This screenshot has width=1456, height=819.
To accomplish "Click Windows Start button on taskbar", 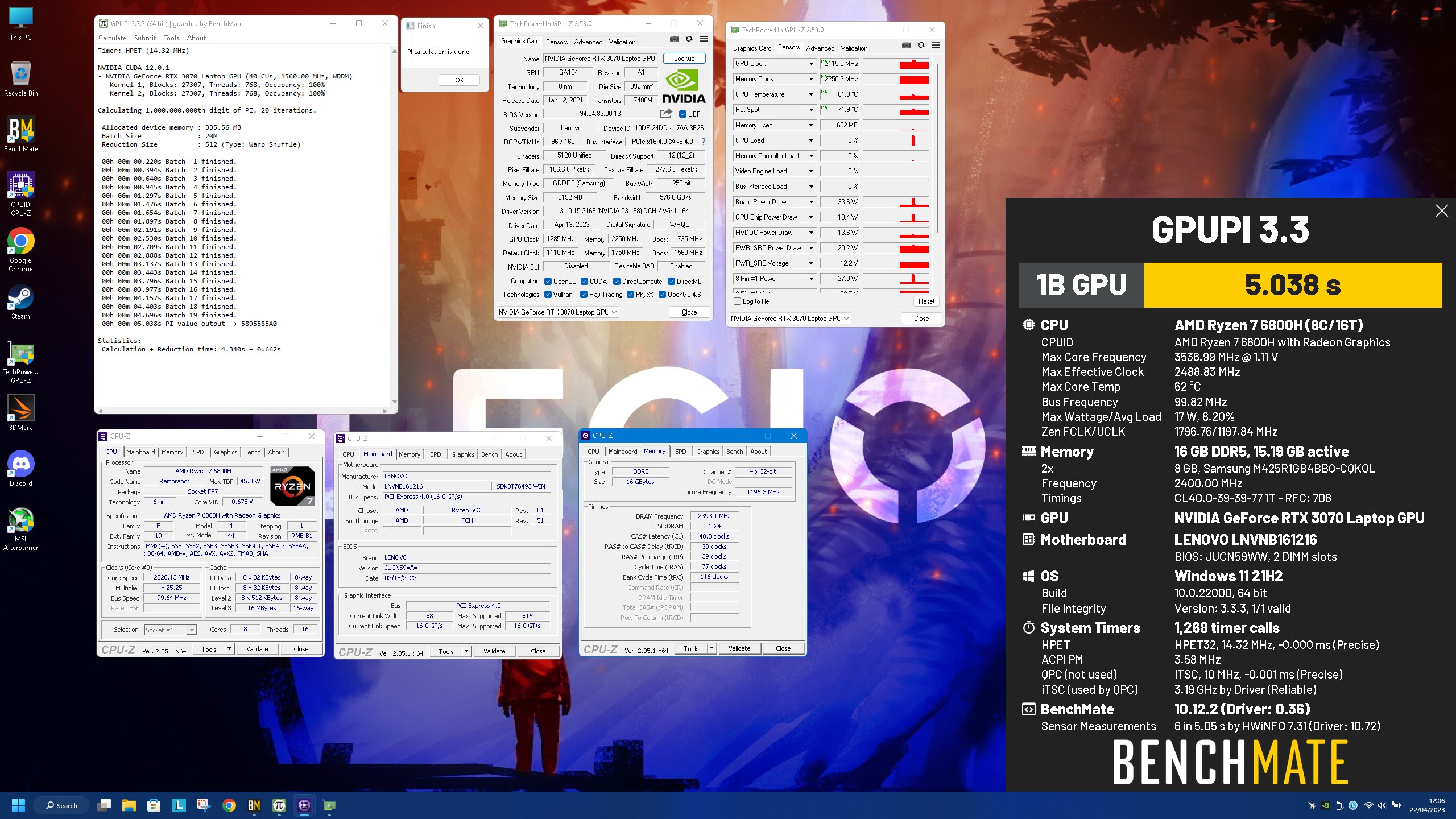I will tap(18, 805).
